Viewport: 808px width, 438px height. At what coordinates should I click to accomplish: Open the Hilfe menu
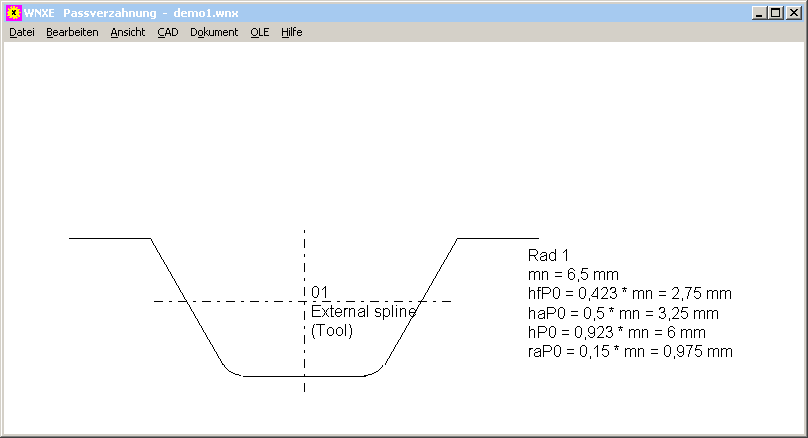pyautogui.click(x=292, y=32)
